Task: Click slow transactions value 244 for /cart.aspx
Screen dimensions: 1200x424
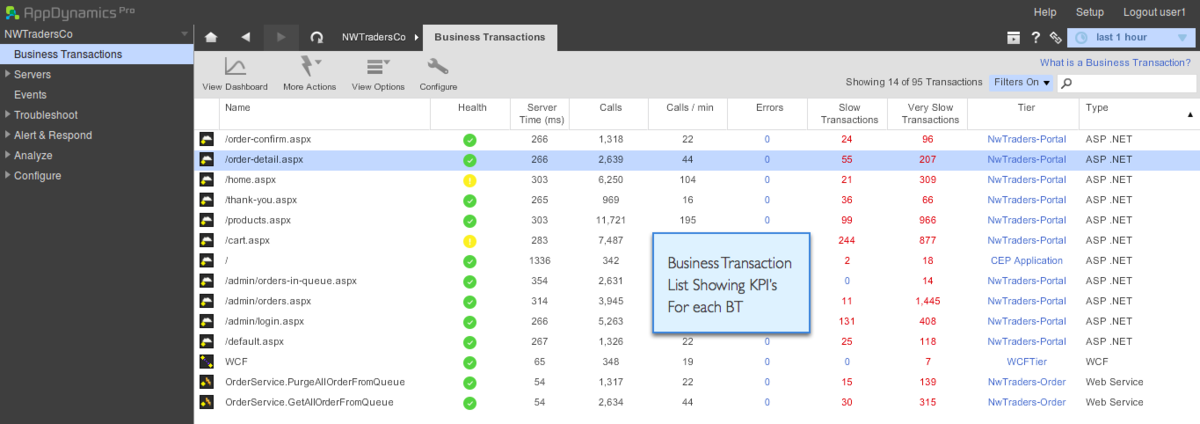Action: click(x=847, y=241)
